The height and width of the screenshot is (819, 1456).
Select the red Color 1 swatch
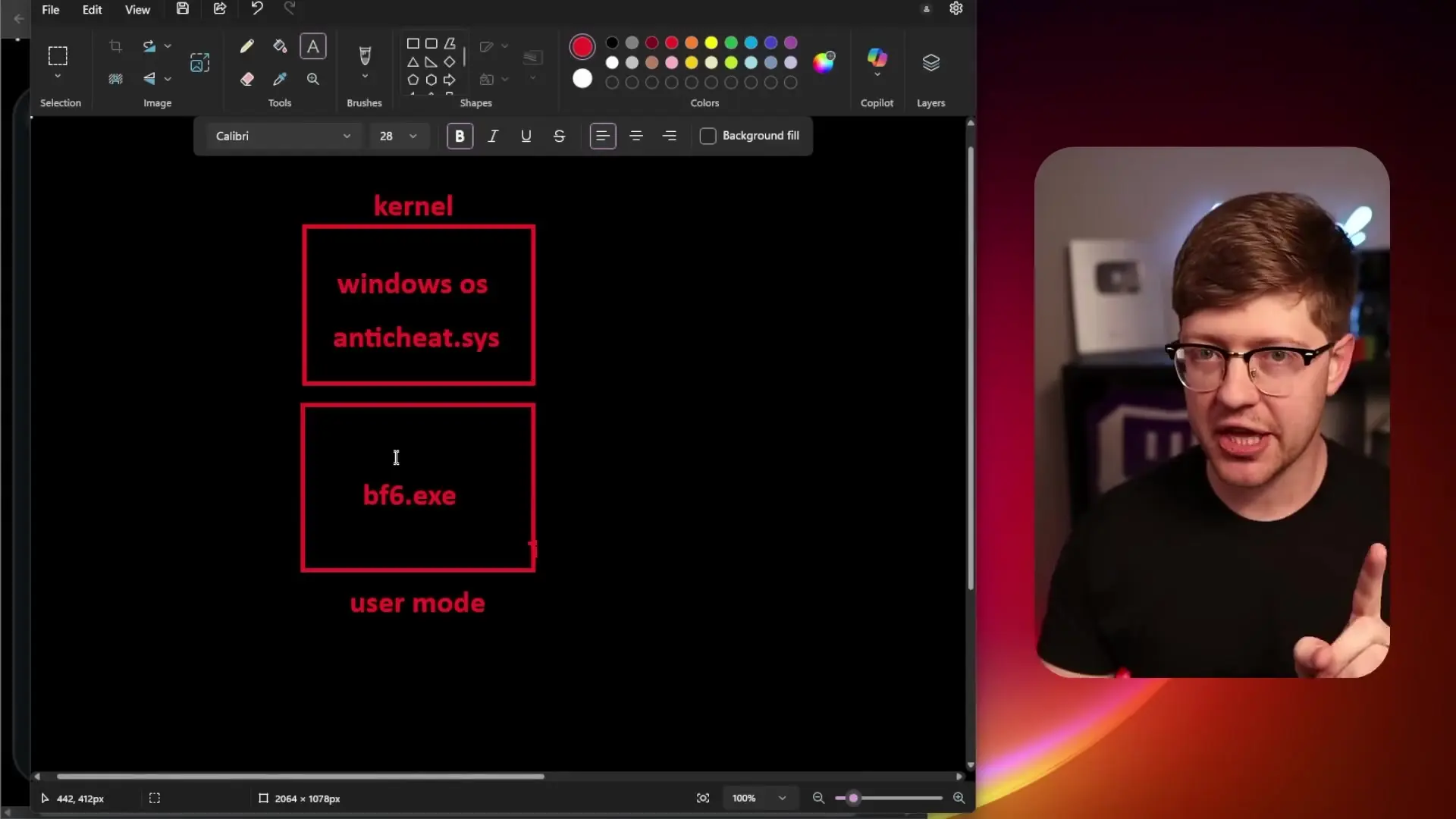[x=582, y=47]
